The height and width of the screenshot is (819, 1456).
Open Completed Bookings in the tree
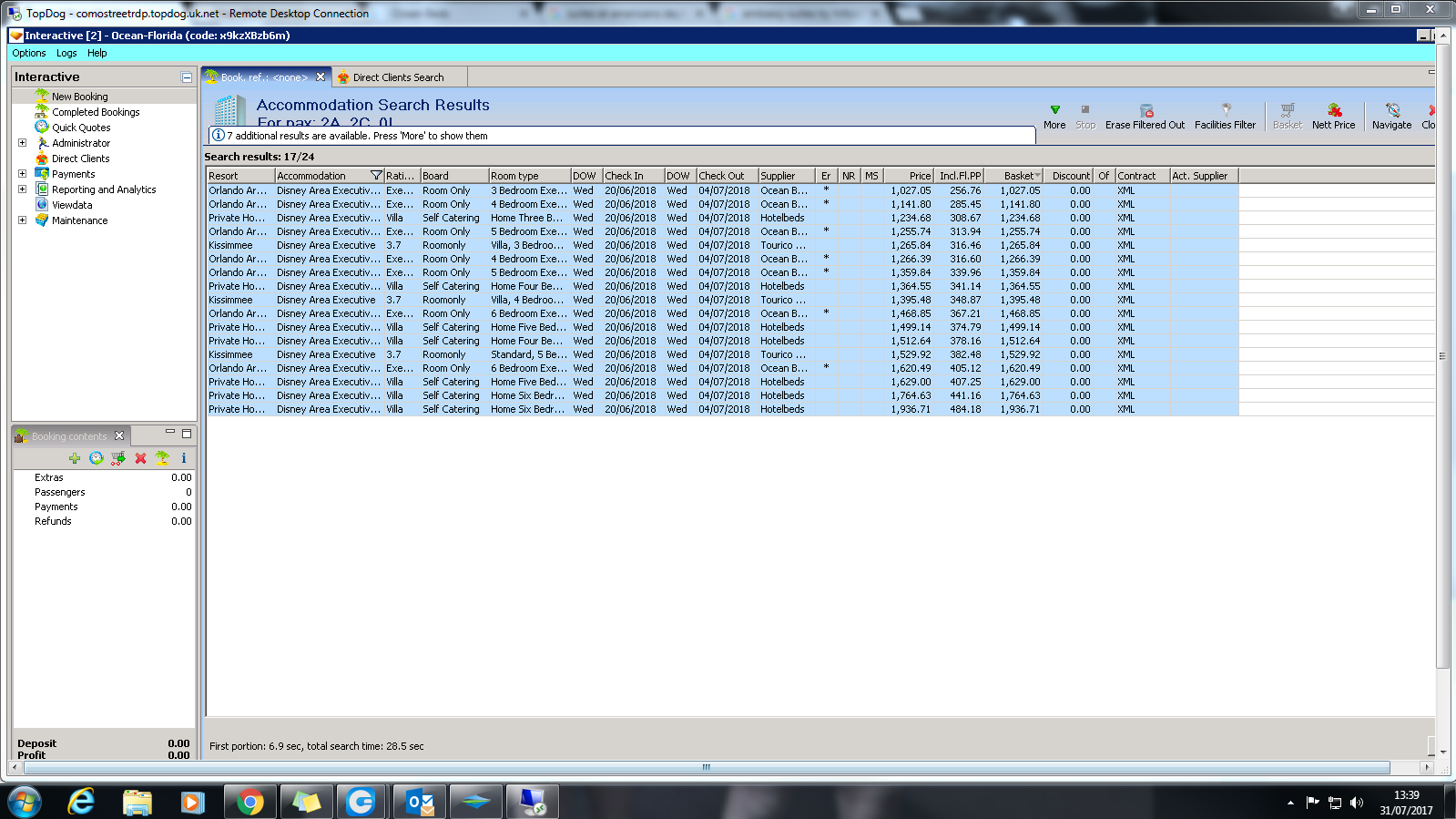click(x=96, y=112)
